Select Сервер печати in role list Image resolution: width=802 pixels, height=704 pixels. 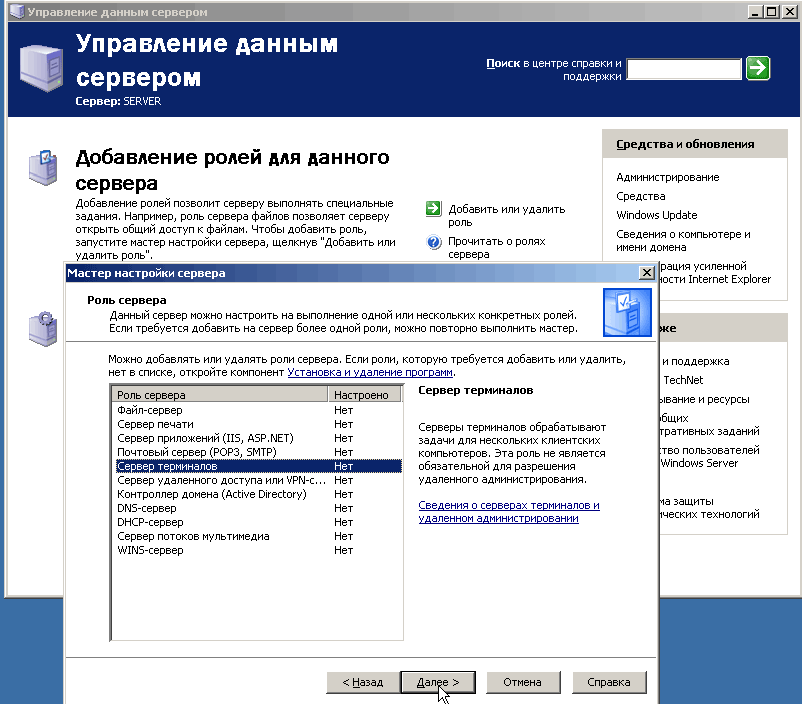[148, 424]
